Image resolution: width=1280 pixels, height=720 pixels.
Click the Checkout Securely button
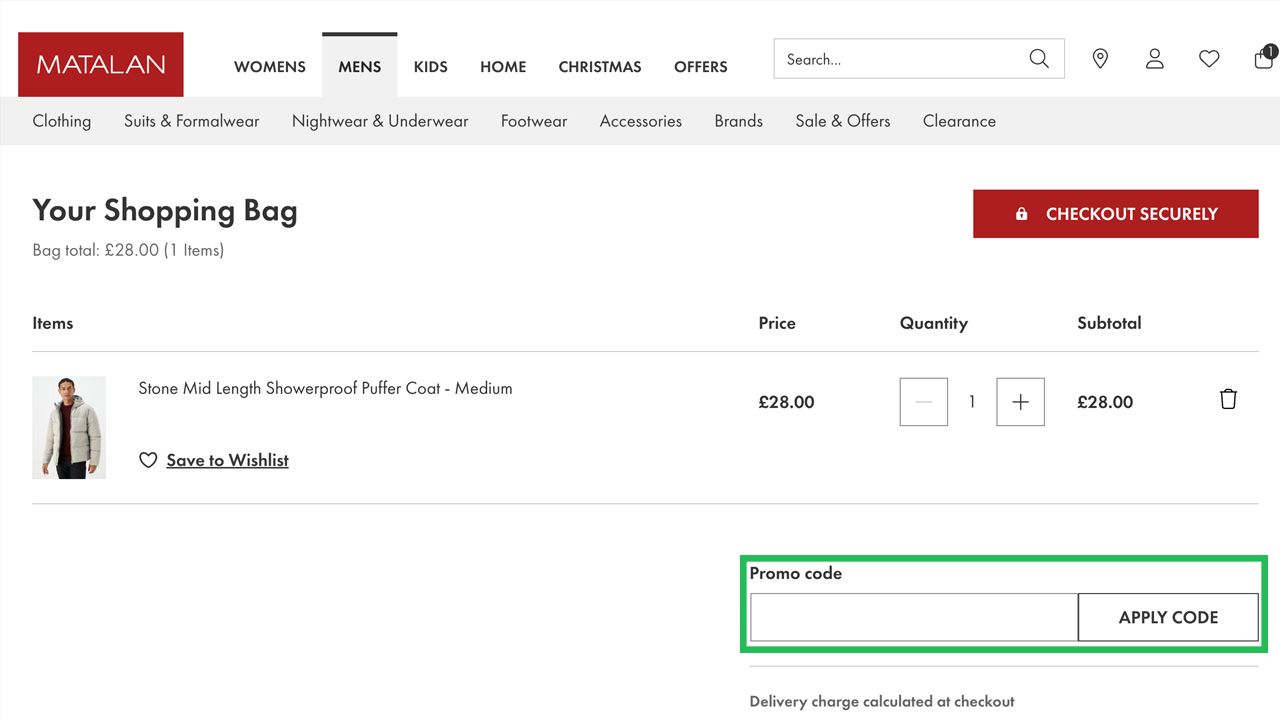pos(1116,214)
